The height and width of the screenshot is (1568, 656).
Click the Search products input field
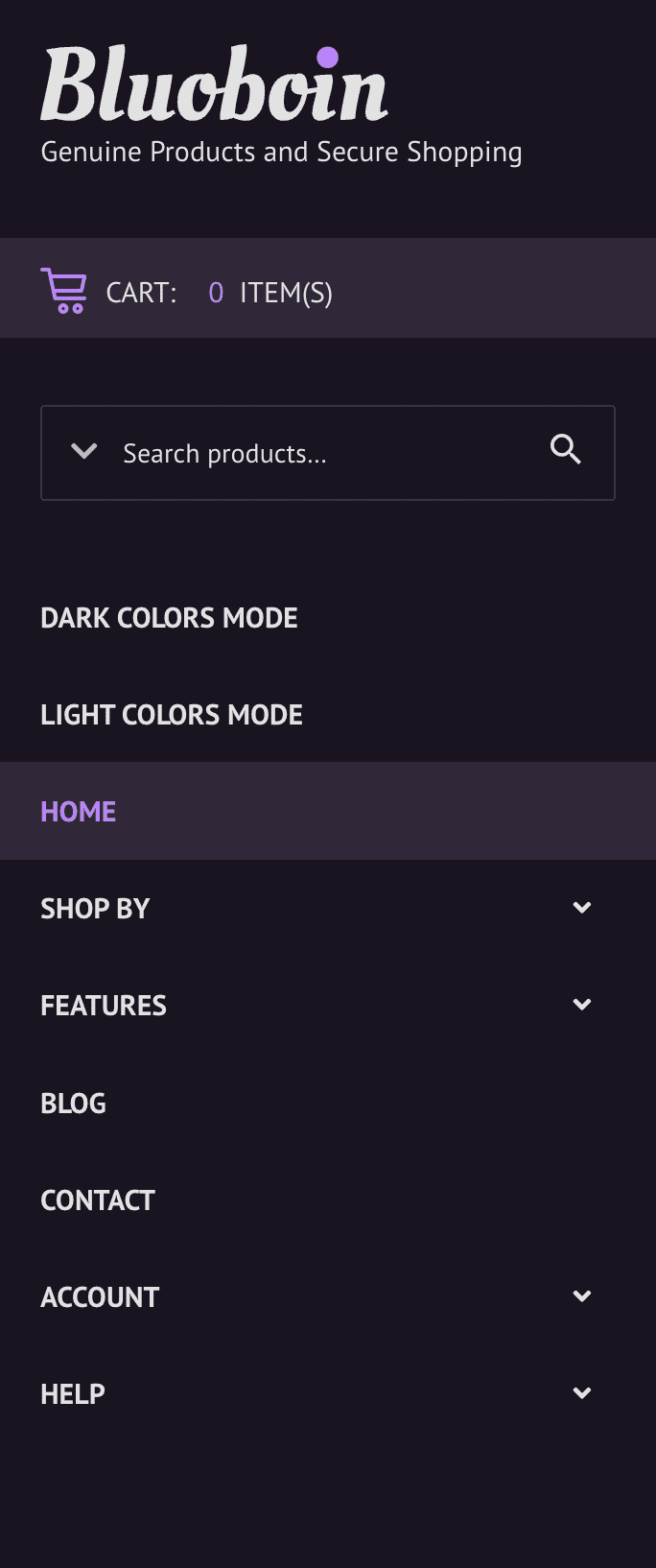coord(328,453)
